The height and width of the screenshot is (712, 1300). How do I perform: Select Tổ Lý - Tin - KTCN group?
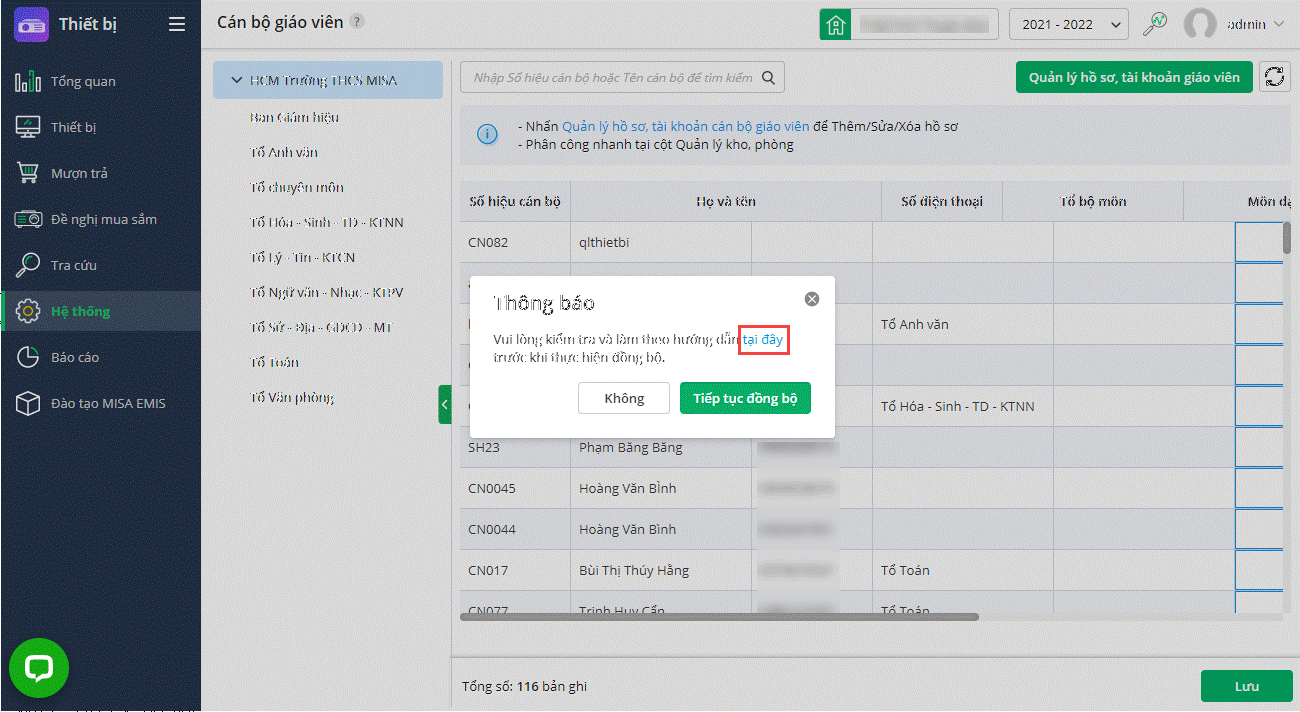(x=302, y=257)
